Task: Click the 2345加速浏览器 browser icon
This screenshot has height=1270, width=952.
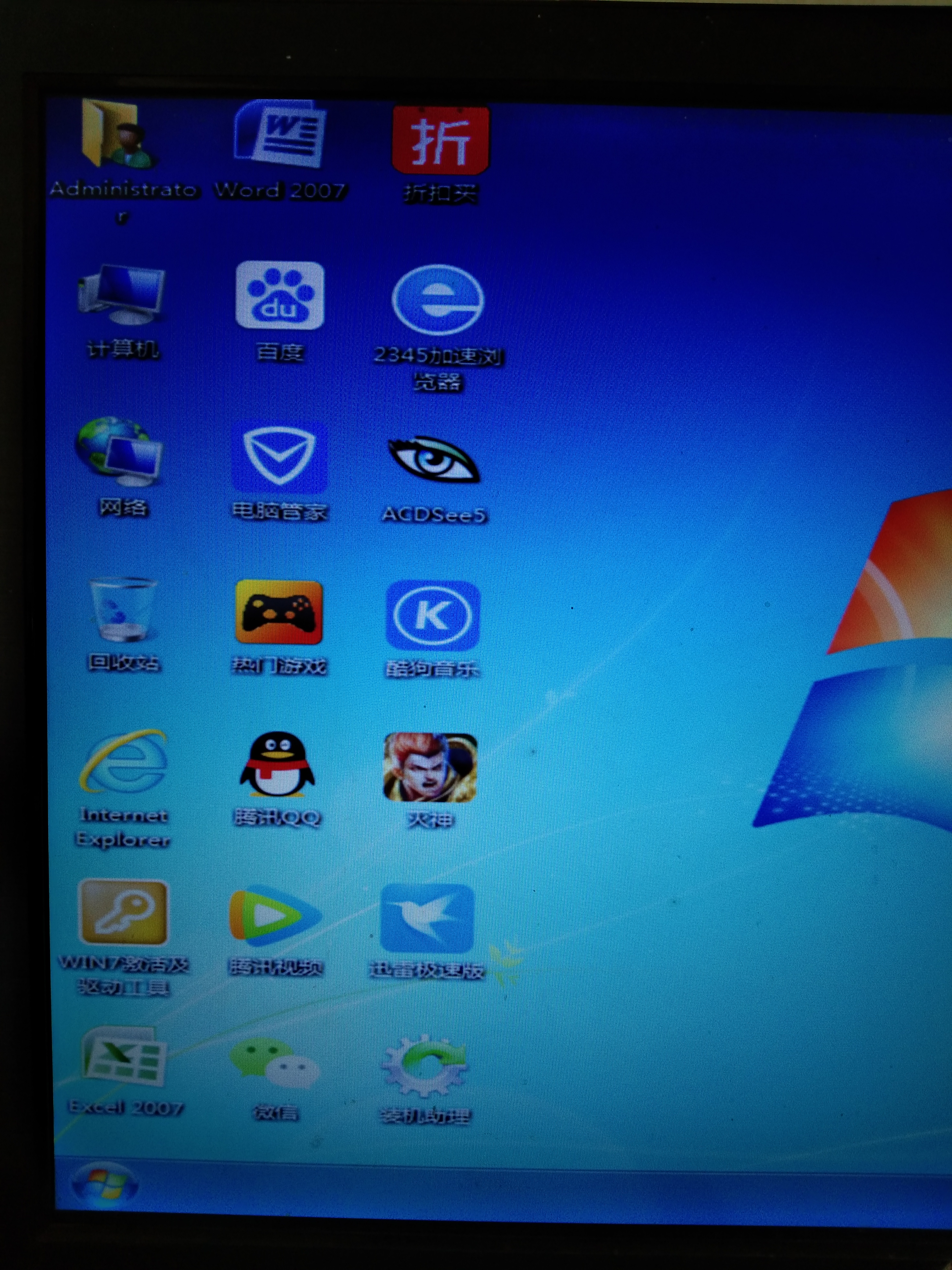Action: [x=438, y=300]
